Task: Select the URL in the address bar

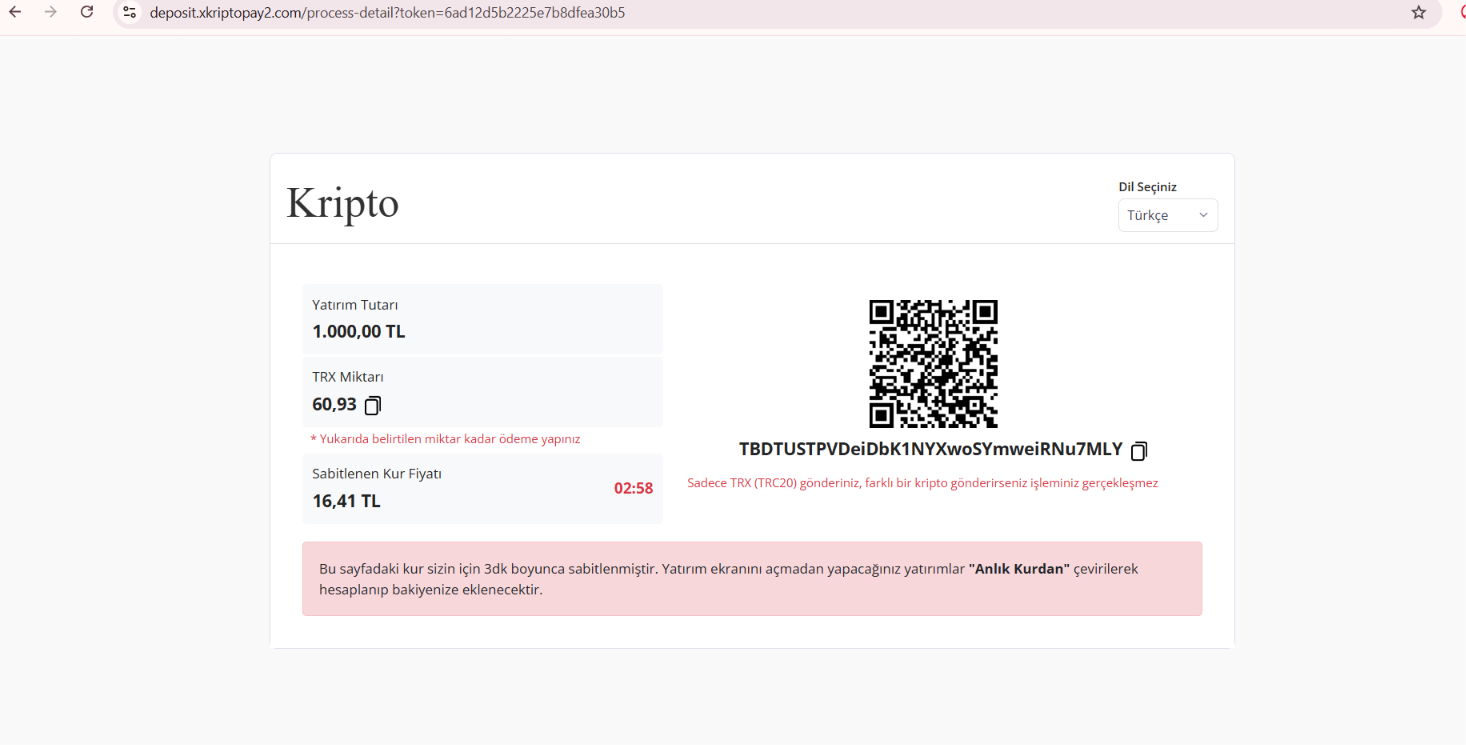Action: coord(388,13)
